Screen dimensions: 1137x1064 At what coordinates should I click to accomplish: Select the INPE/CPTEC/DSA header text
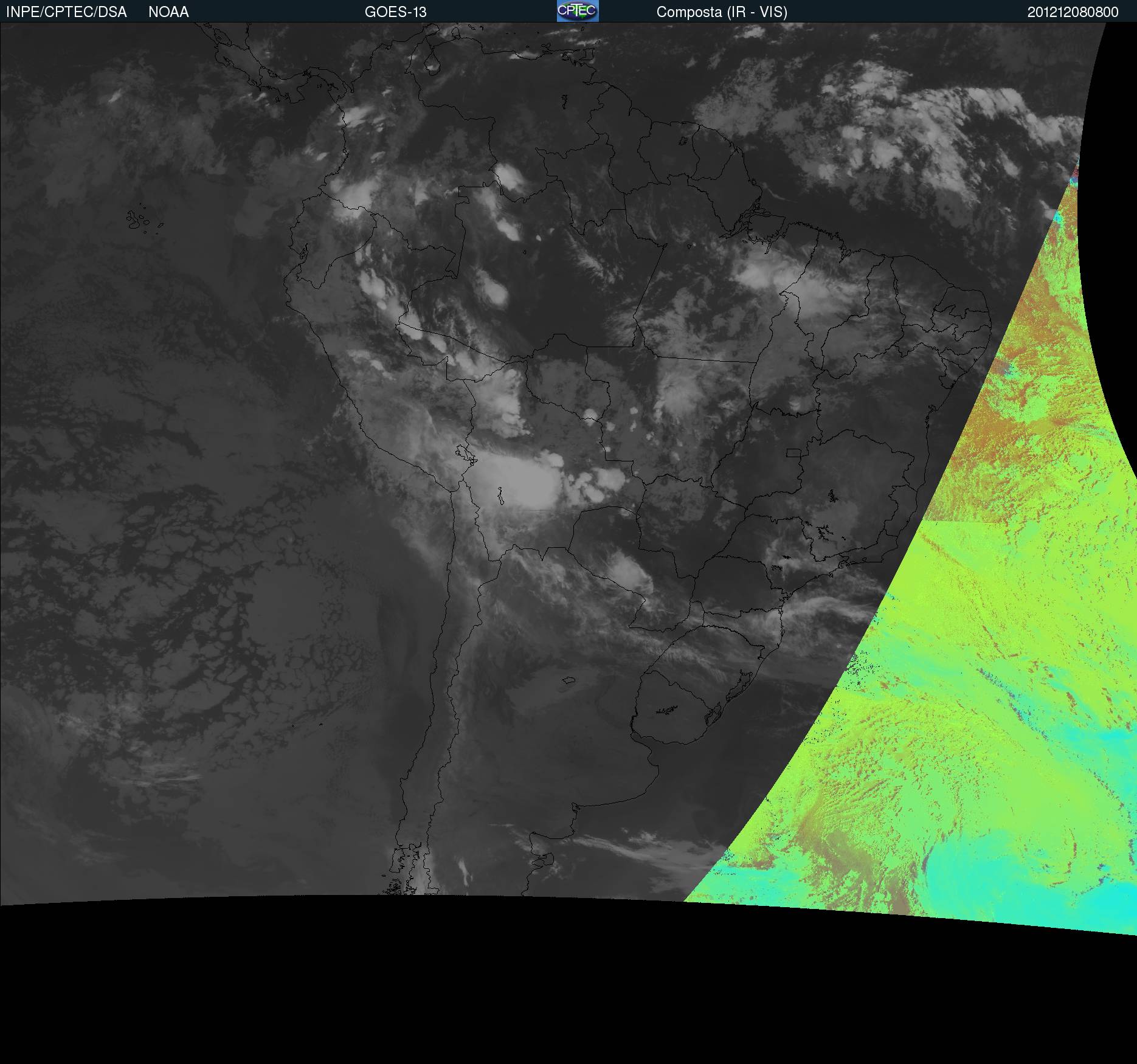pyautogui.click(x=66, y=12)
